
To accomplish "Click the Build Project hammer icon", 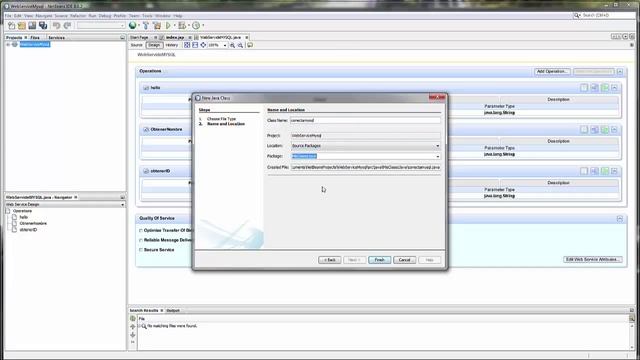I will pos(146,26).
